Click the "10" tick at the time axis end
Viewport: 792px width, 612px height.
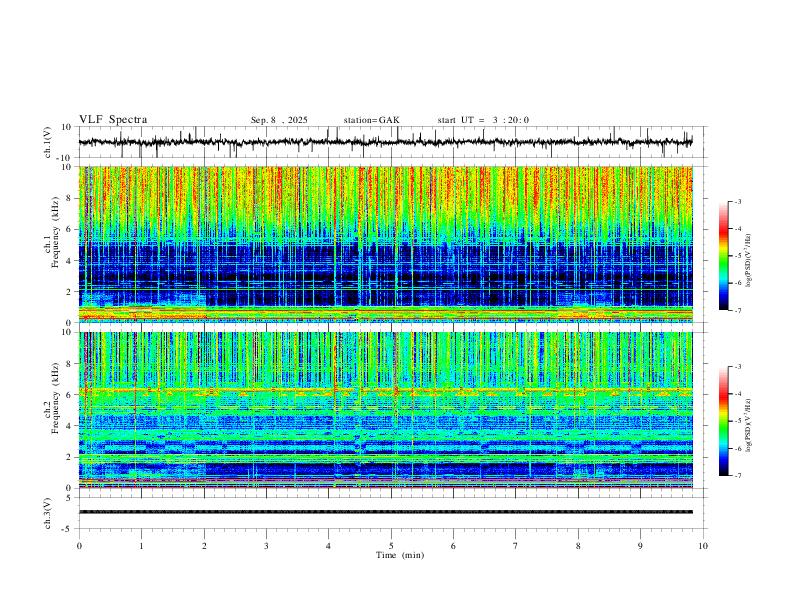tap(703, 546)
